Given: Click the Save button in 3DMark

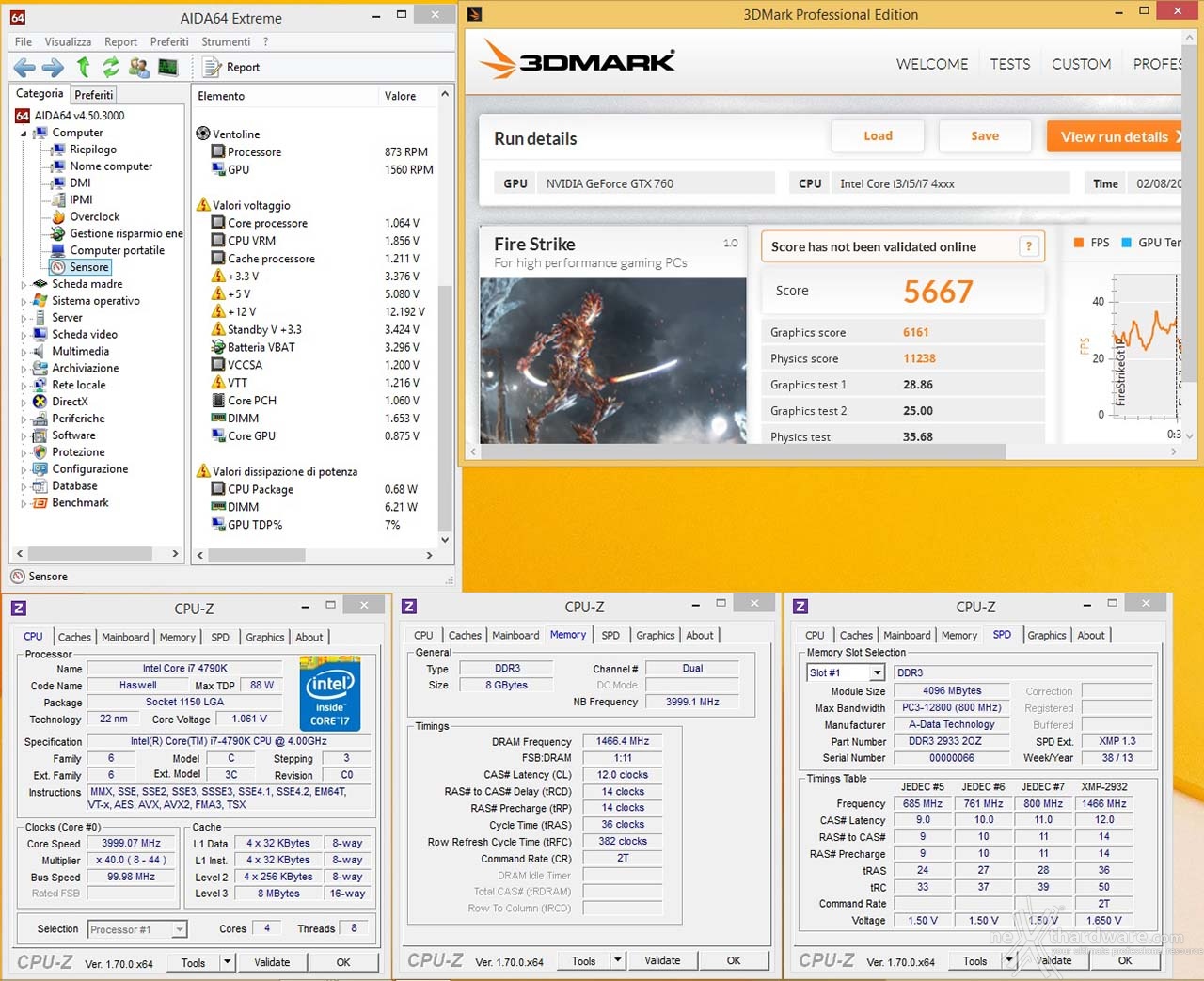Looking at the screenshot, I should 985,136.
